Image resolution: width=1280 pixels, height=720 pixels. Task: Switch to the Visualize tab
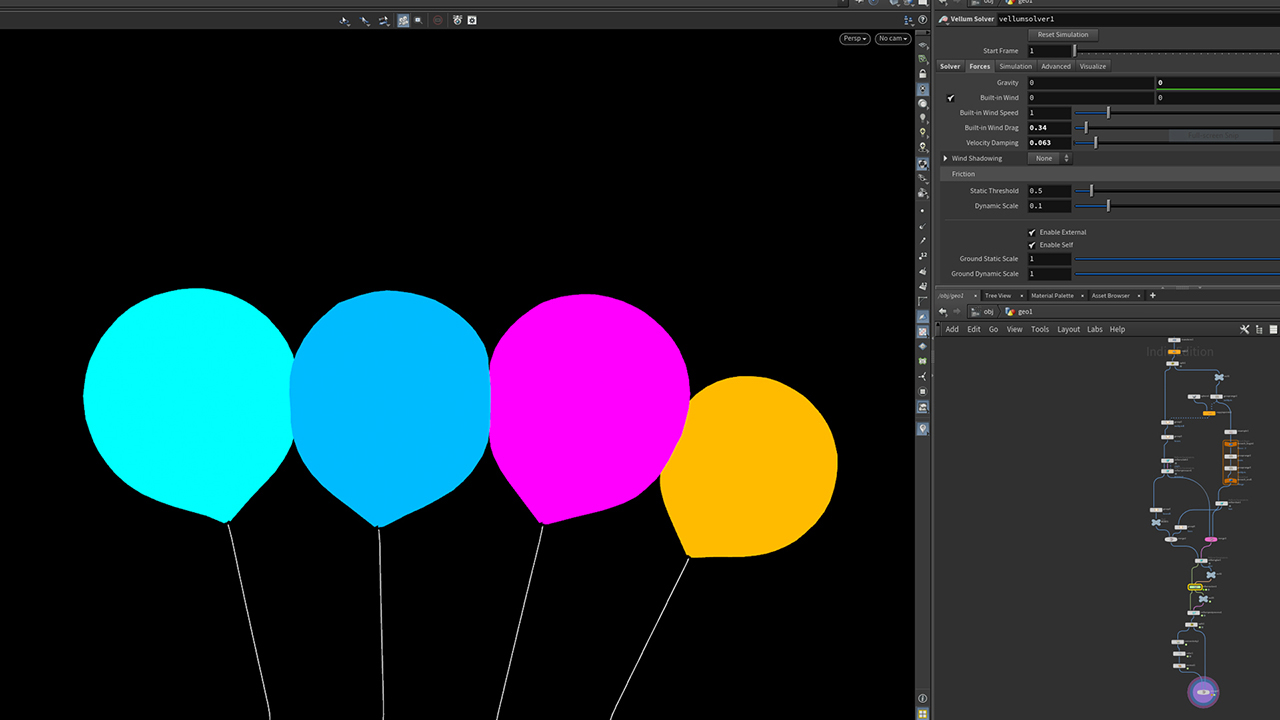coord(1093,66)
